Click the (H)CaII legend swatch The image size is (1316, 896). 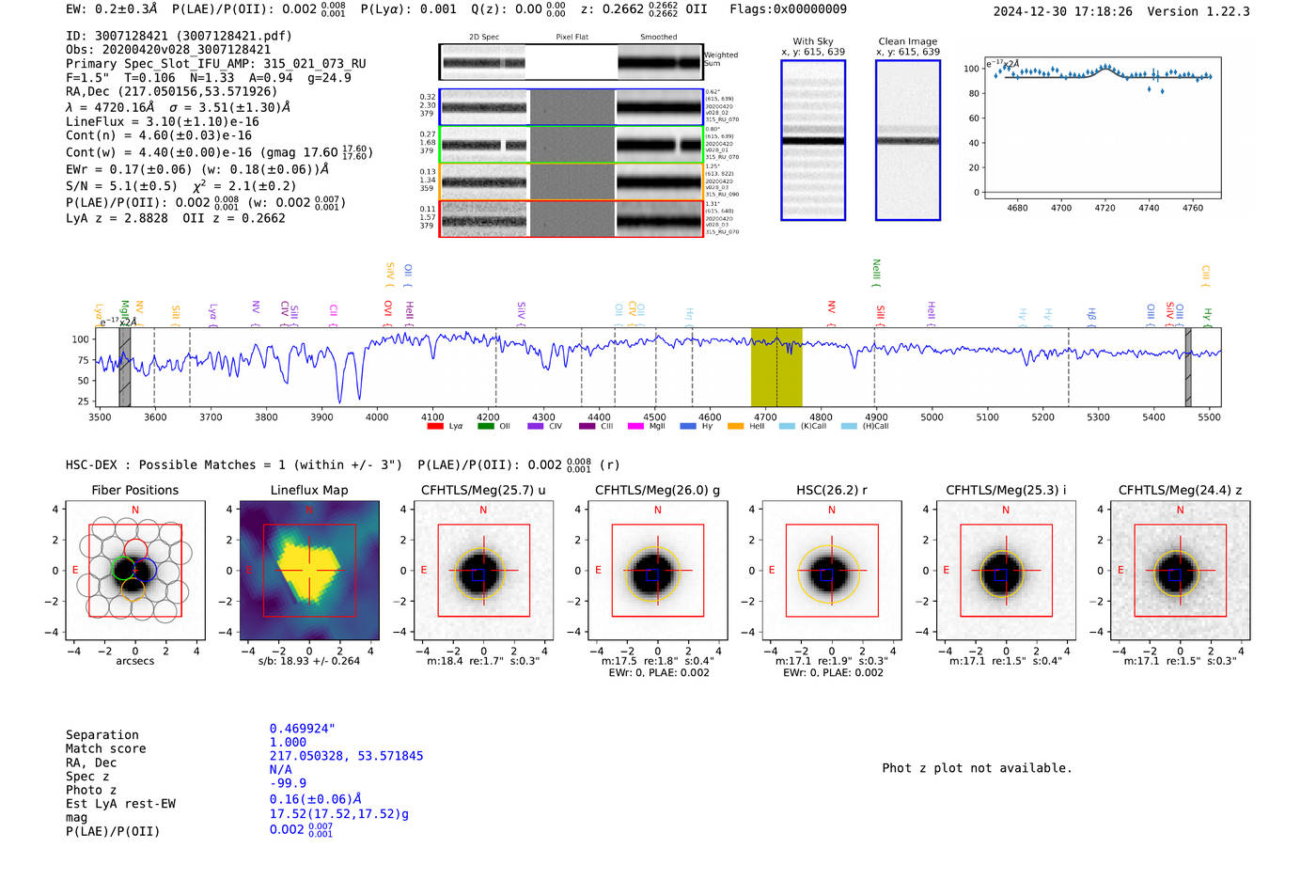click(850, 426)
